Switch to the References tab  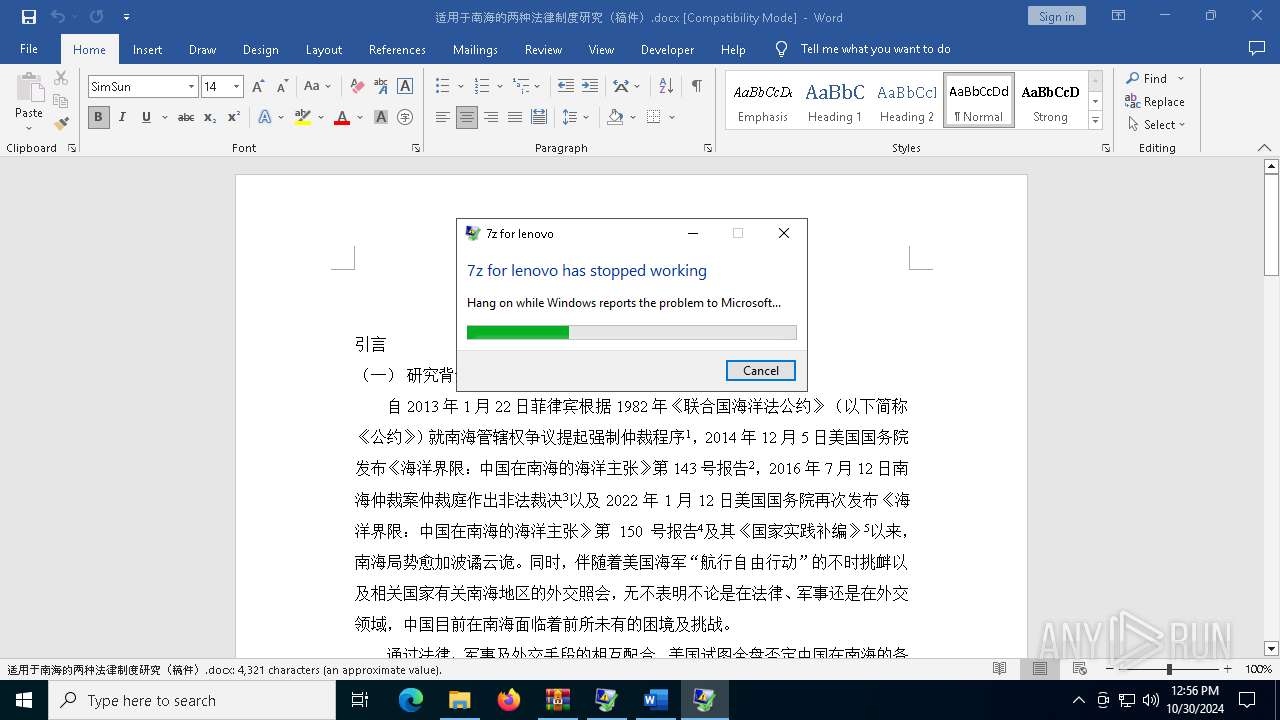[397, 49]
